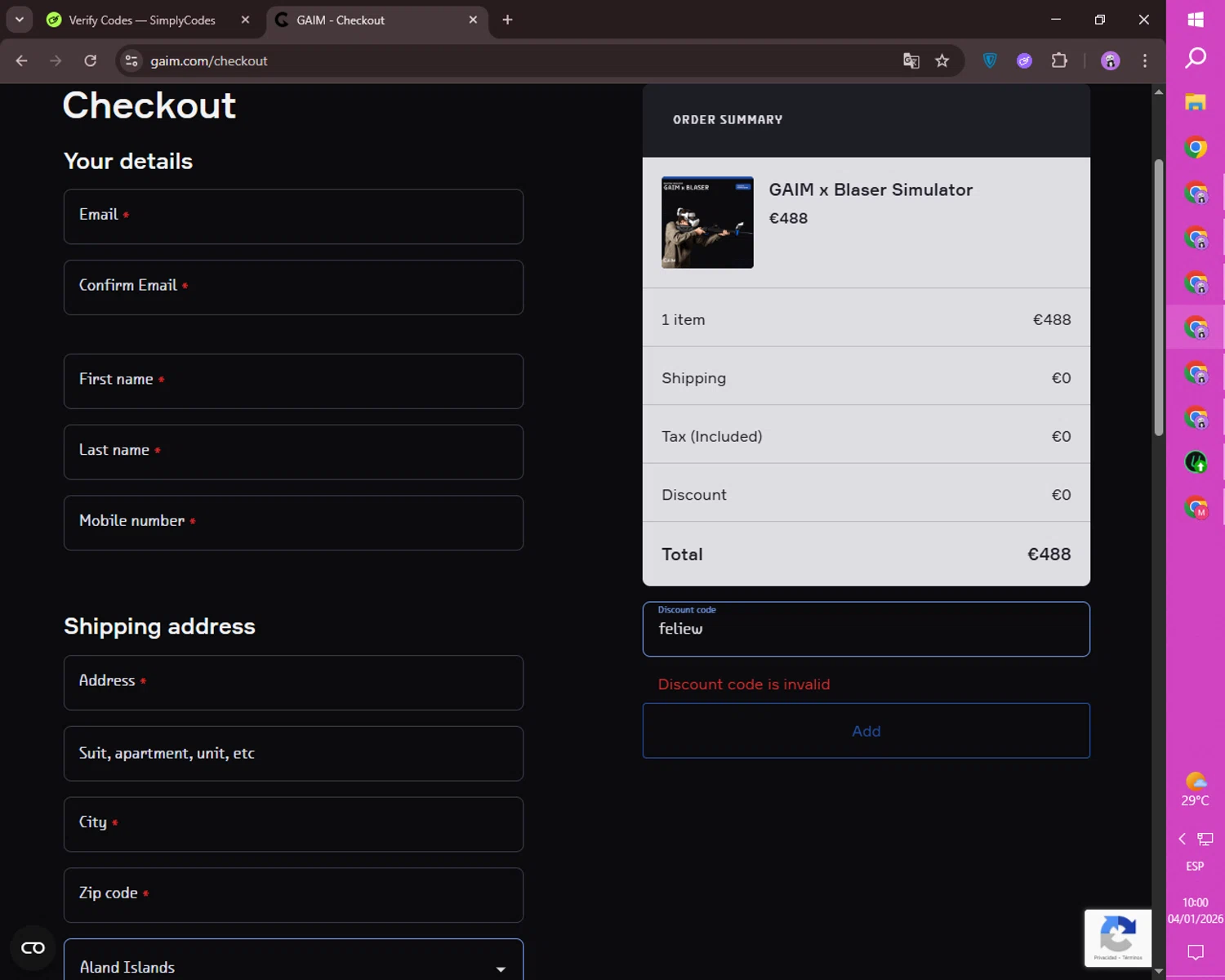Open the taskbar clock and date
The width and height of the screenshot is (1225, 980).
(1196, 911)
